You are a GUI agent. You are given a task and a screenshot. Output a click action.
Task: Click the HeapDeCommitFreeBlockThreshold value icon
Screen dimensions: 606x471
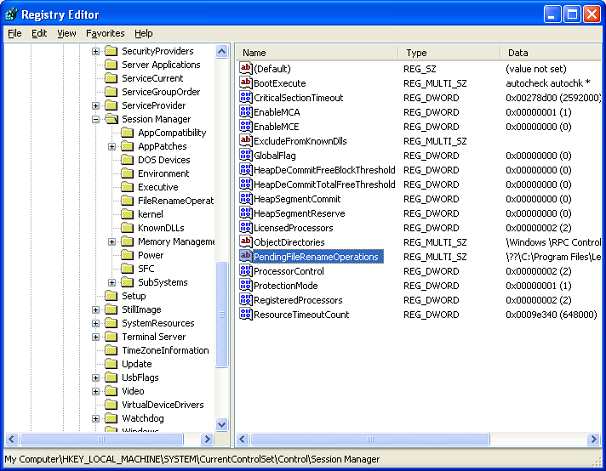pos(245,170)
